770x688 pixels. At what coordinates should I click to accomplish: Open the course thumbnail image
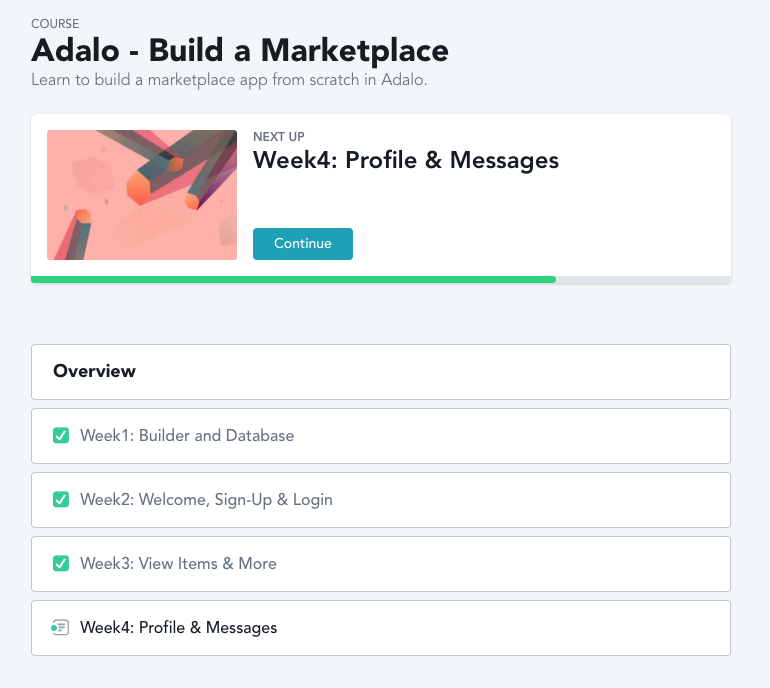[142, 195]
